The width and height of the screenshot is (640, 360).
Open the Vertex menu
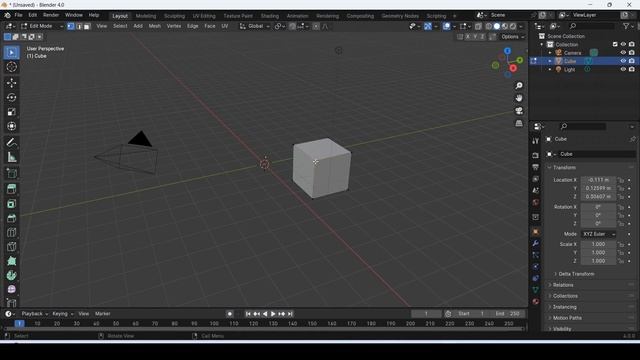click(174, 26)
